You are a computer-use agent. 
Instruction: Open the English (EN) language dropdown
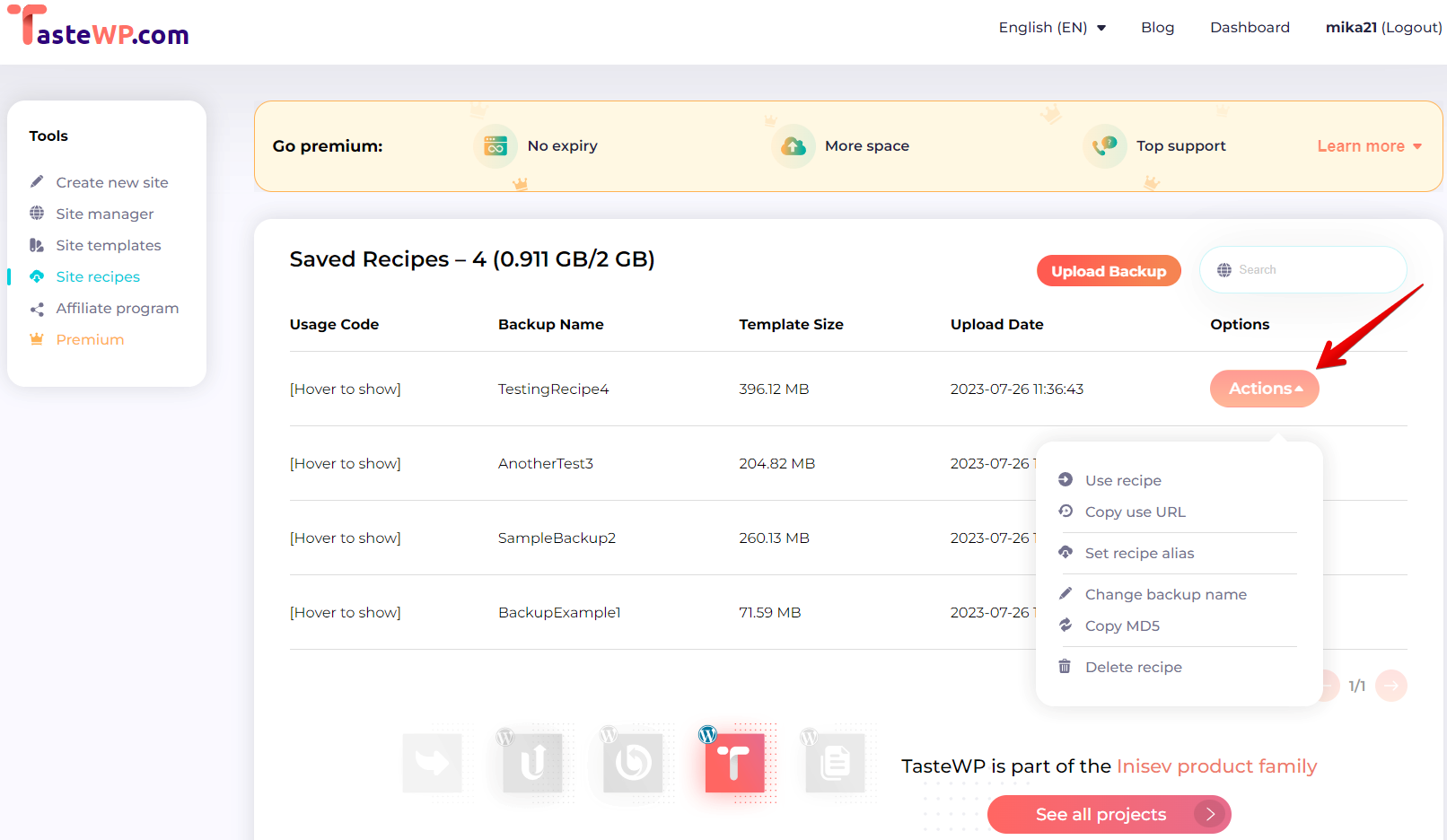point(1052,27)
